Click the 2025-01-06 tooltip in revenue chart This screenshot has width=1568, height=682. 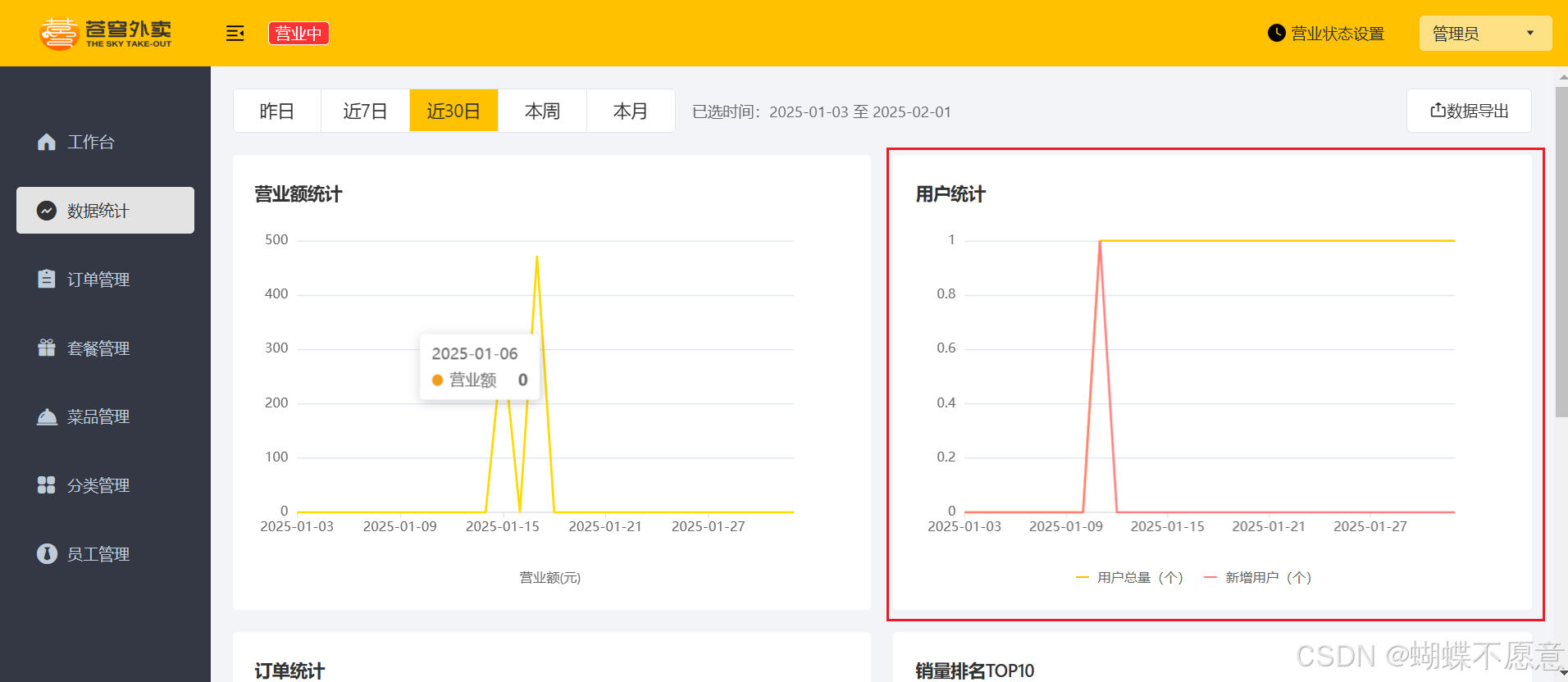(x=480, y=367)
